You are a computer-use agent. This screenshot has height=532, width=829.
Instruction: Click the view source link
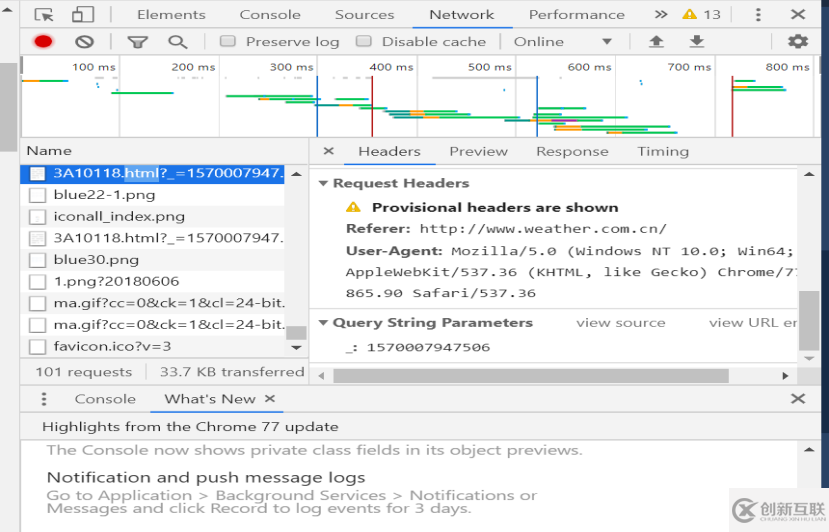(x=620, y=323)
